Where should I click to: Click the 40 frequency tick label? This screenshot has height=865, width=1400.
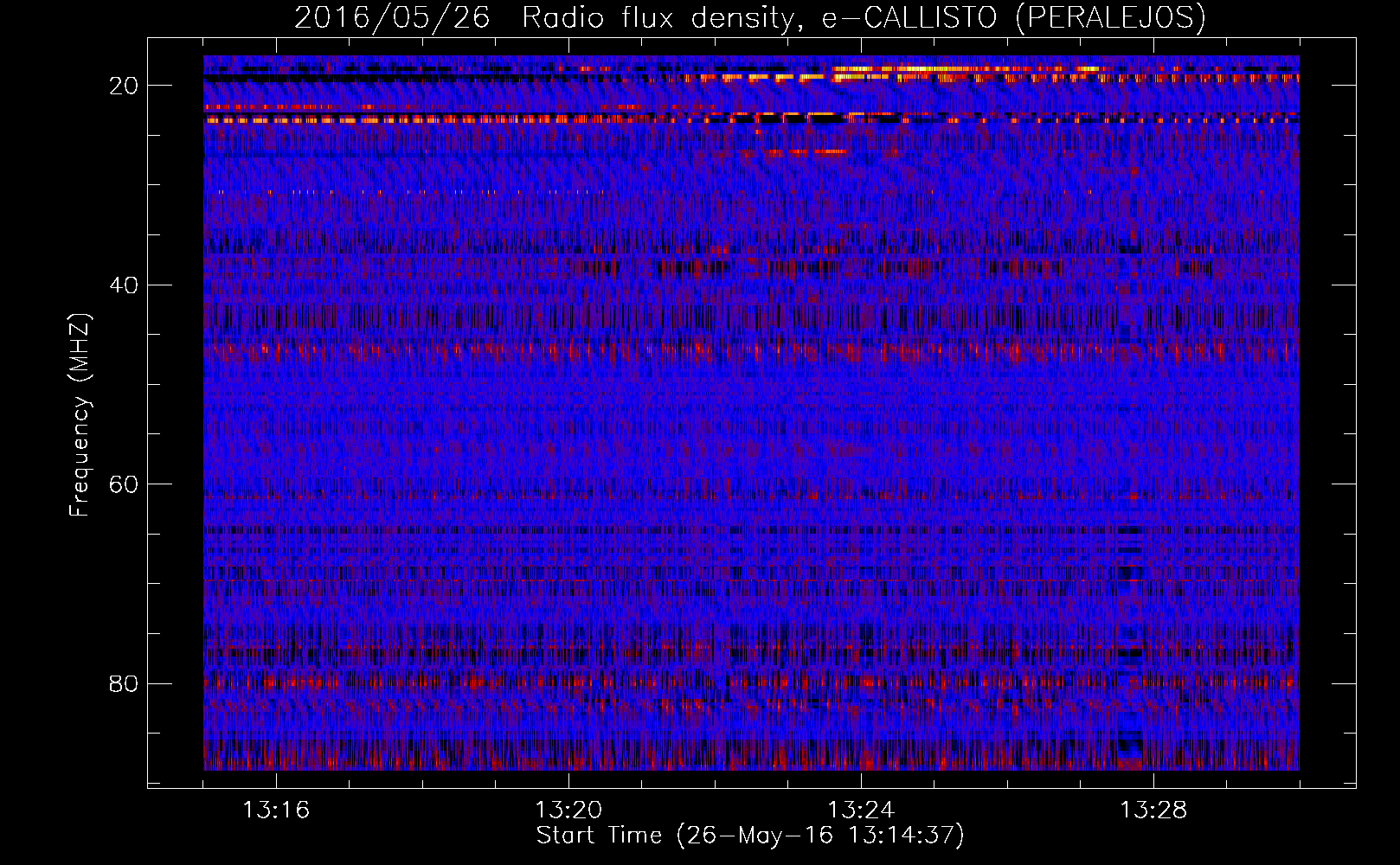click(124, 285)
